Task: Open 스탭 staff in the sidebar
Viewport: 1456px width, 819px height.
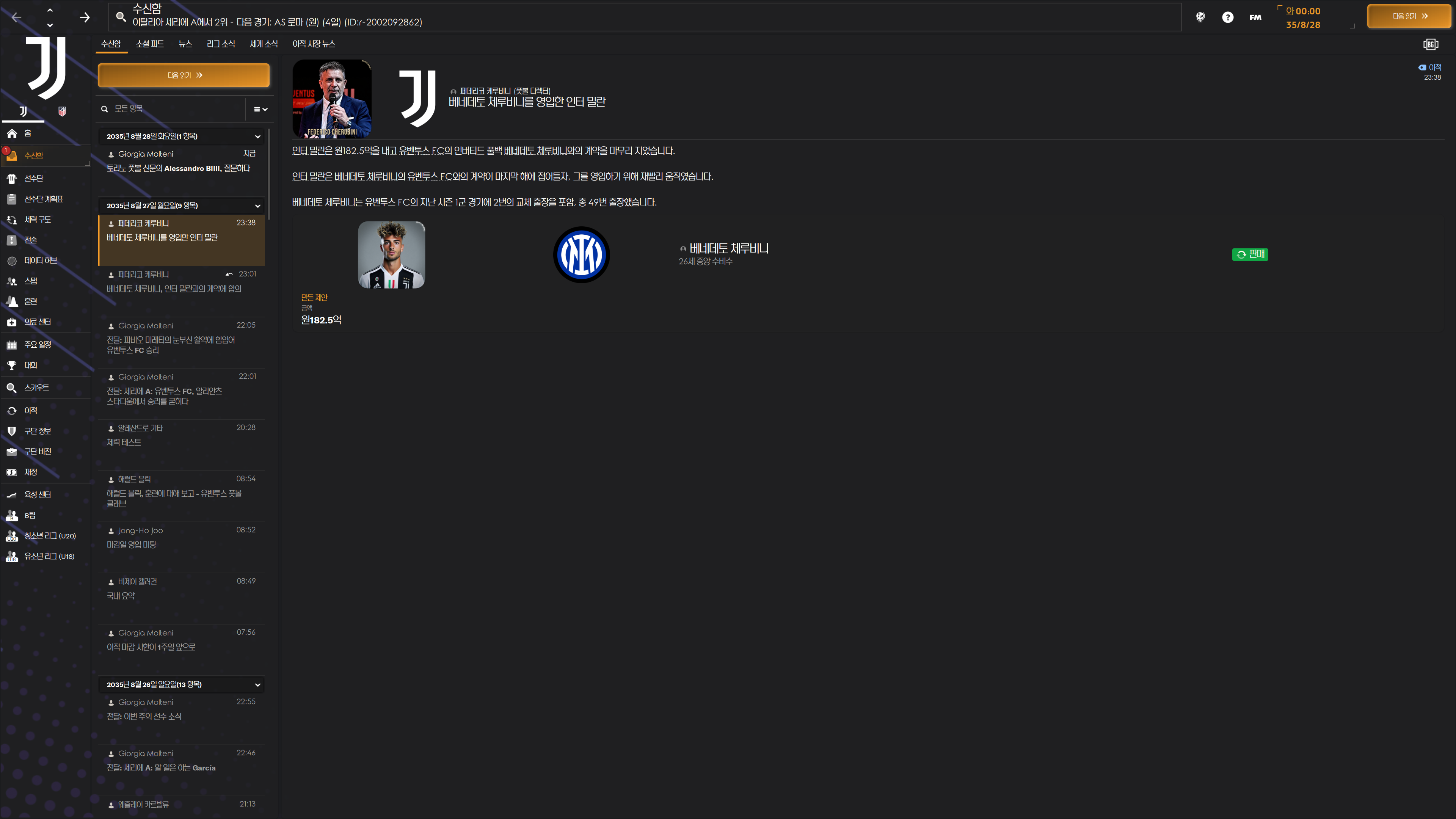Action: point(45,281)
